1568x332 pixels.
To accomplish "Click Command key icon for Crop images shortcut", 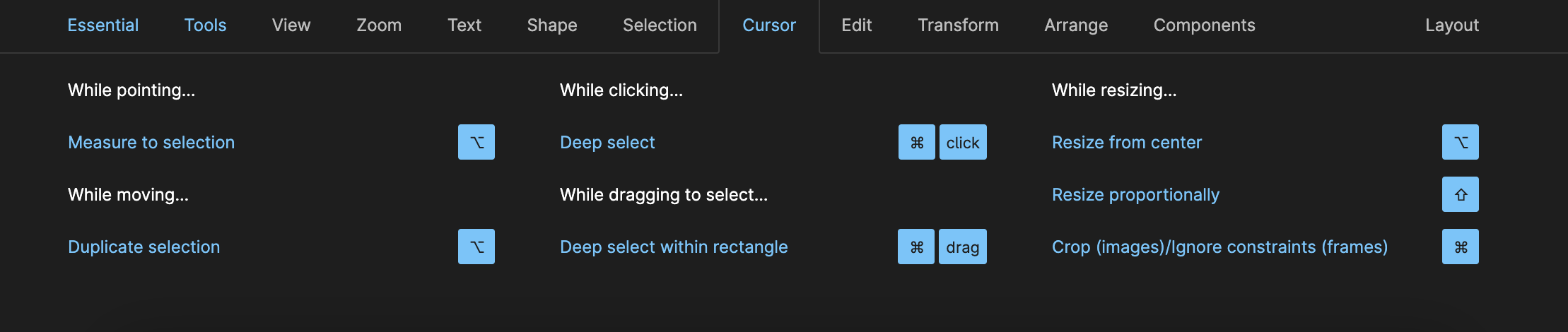I will pyautogui.click(x=1461, y=247).
